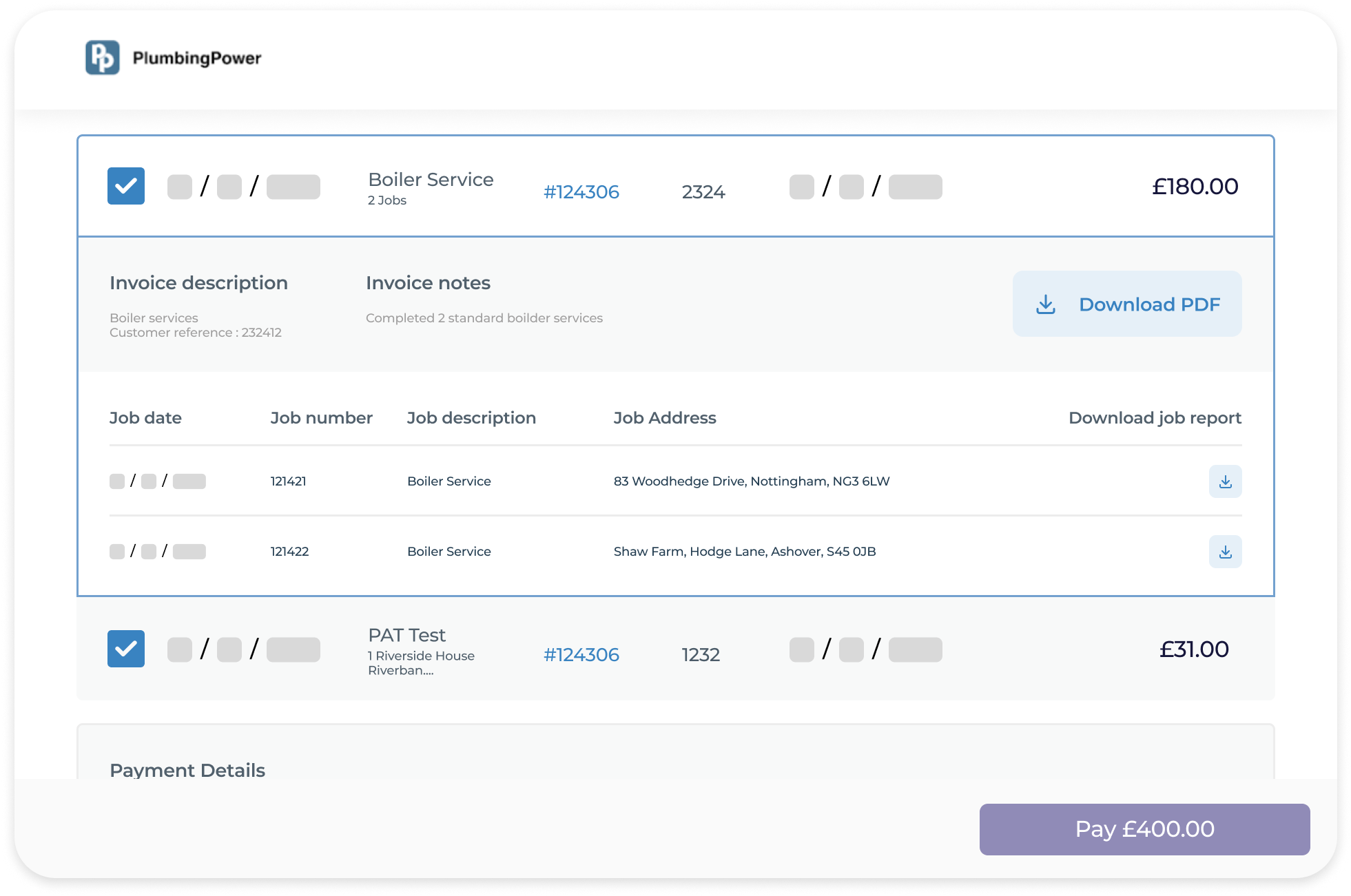Click the PlumbingPower logo icon
The image size is (1351, 896).
pos(103,57)
